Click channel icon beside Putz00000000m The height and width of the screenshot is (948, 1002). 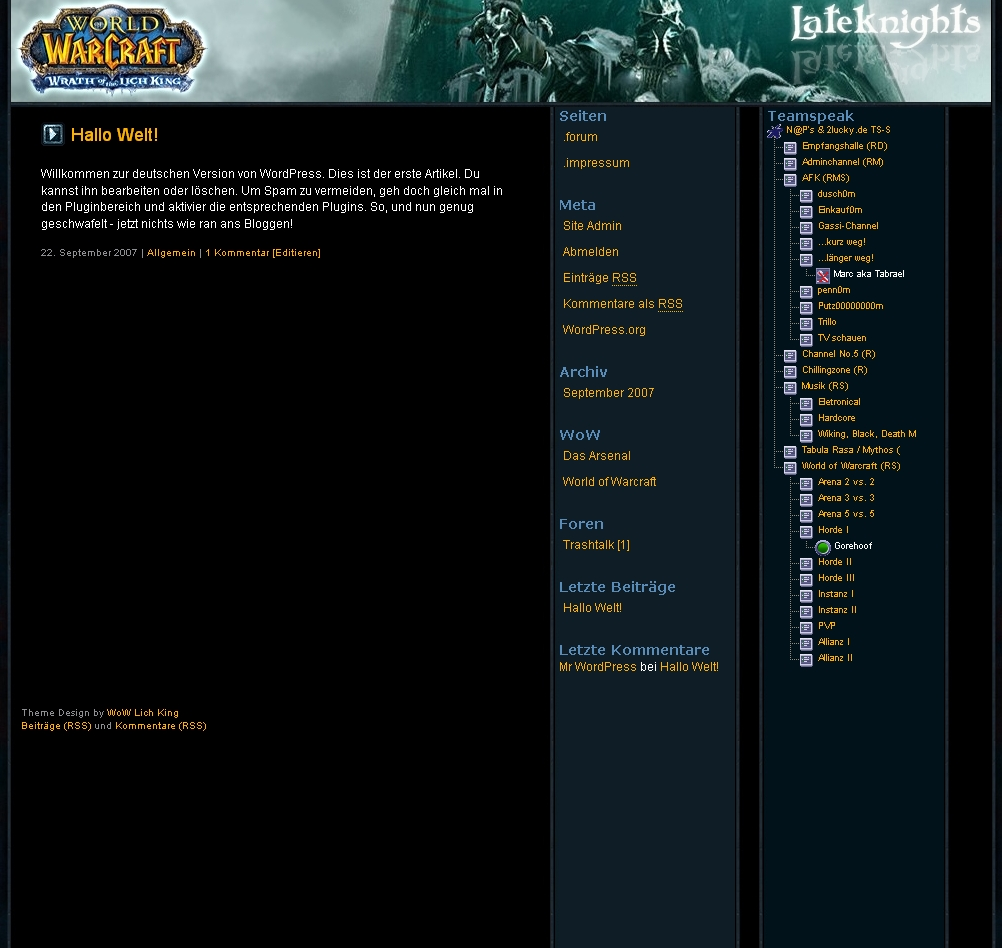(x=806, y=307)
